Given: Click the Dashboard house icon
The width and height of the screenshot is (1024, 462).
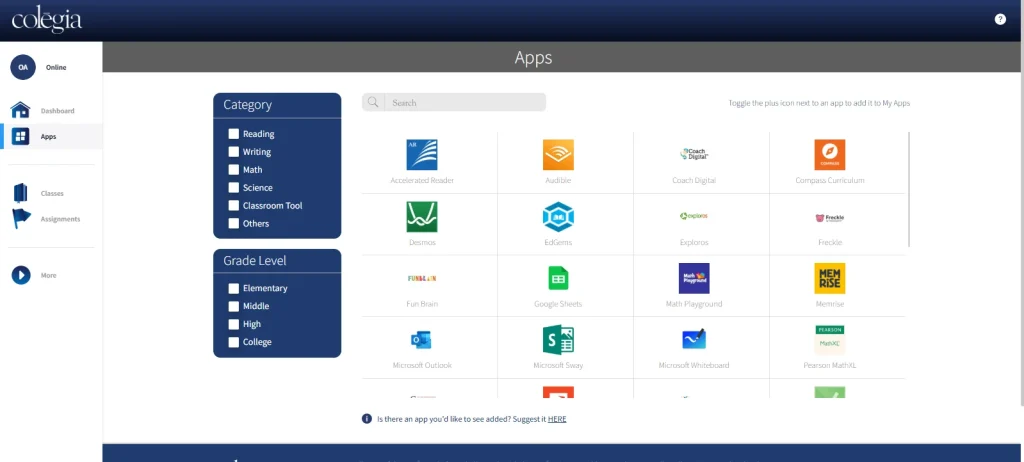Looking at the screenshot, I should pyautogui.click(x=21, y=110).
